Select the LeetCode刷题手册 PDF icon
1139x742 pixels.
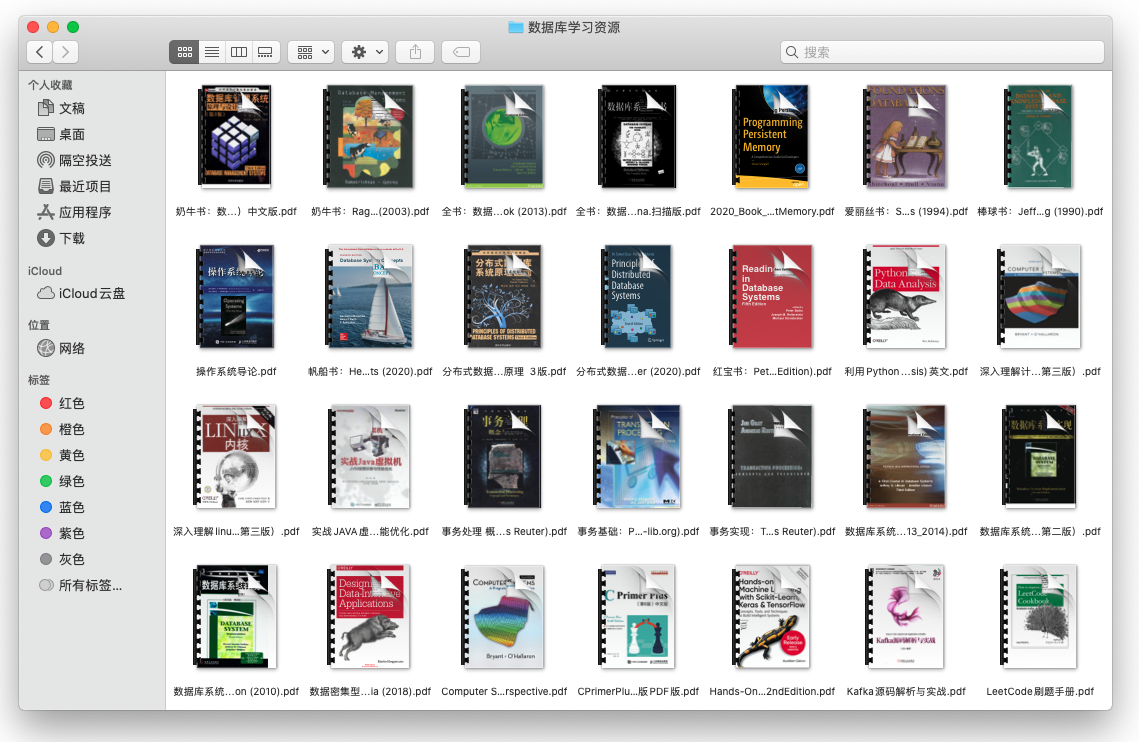coord(1039,616)
